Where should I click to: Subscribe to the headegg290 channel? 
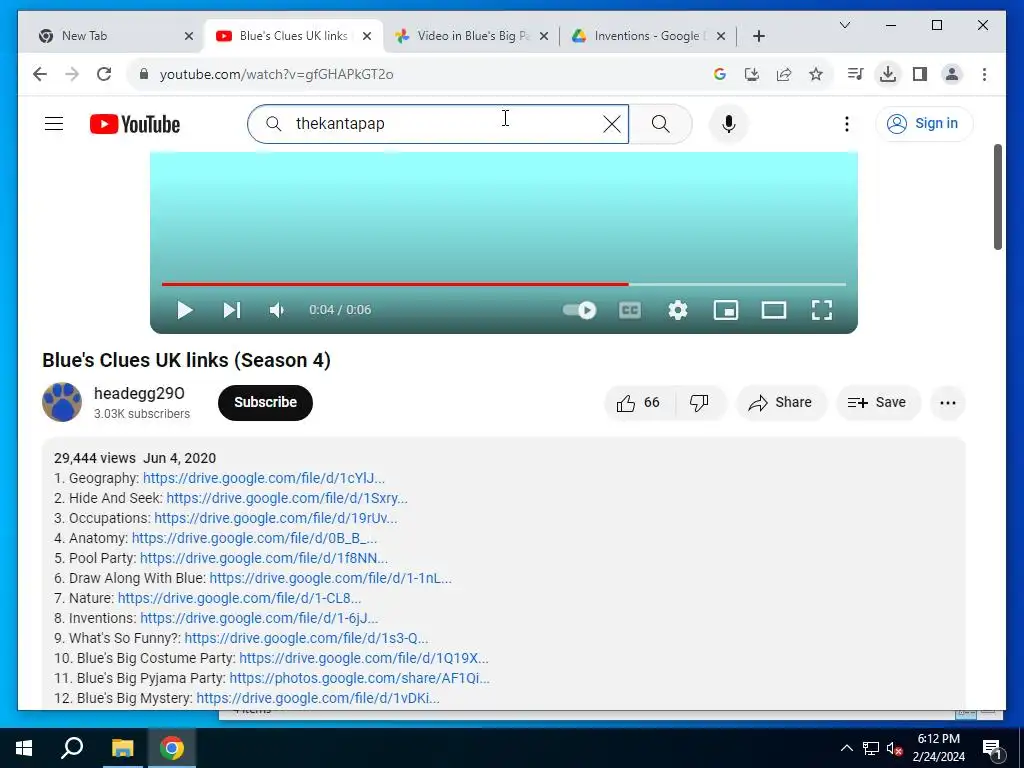click(x=265, y=402)
